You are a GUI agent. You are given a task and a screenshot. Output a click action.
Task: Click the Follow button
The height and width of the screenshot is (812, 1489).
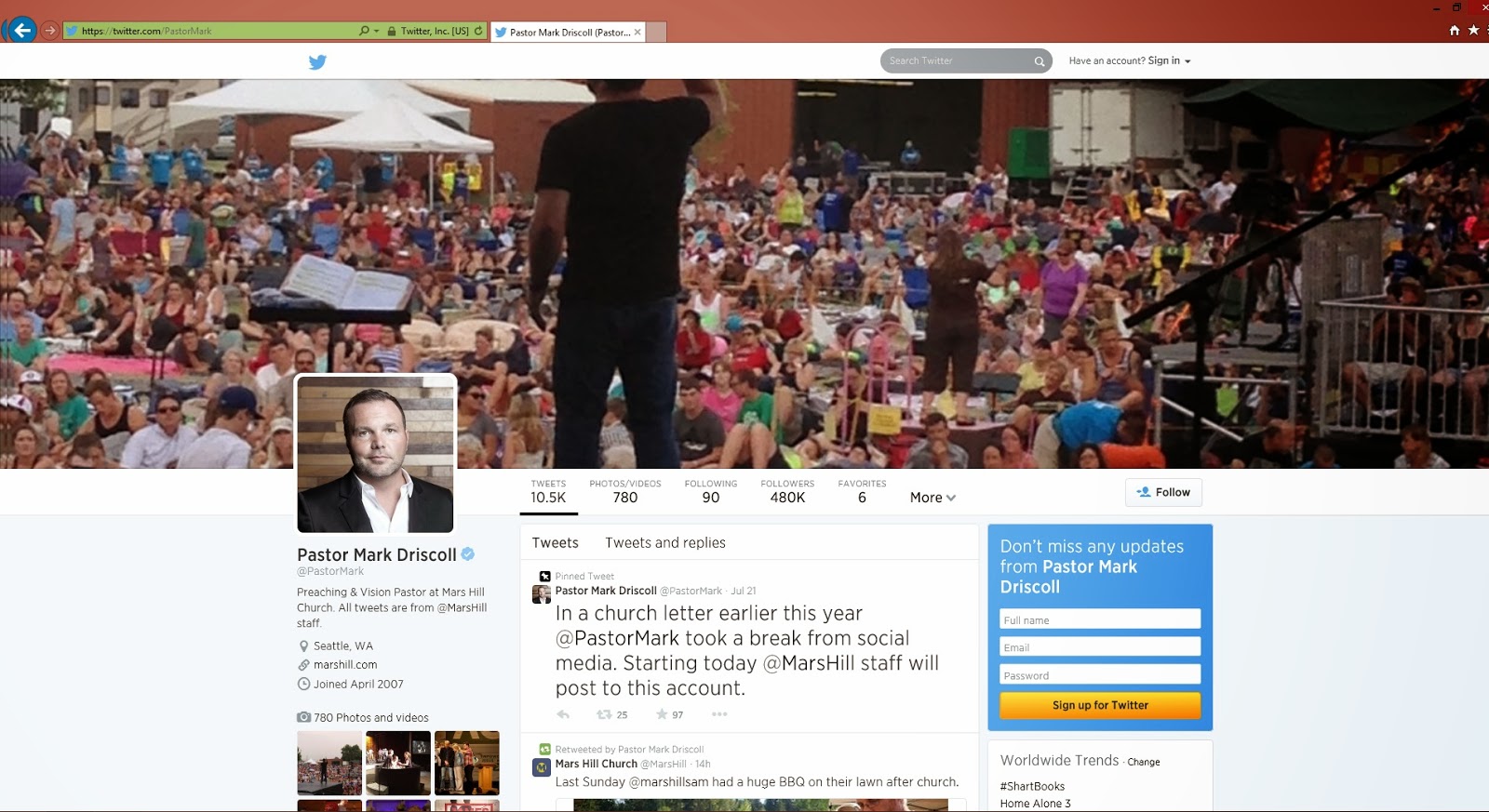tap(1163, 492)
